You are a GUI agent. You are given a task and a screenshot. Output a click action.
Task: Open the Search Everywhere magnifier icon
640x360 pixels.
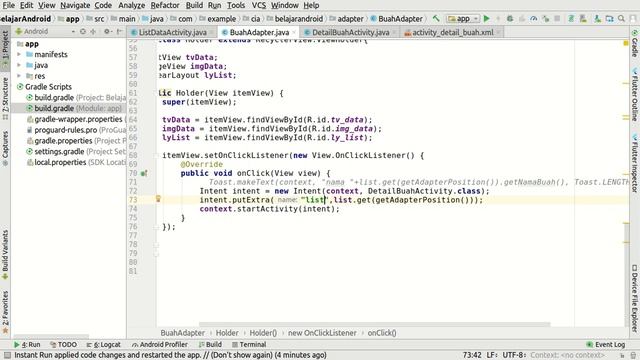coord(621,18)
